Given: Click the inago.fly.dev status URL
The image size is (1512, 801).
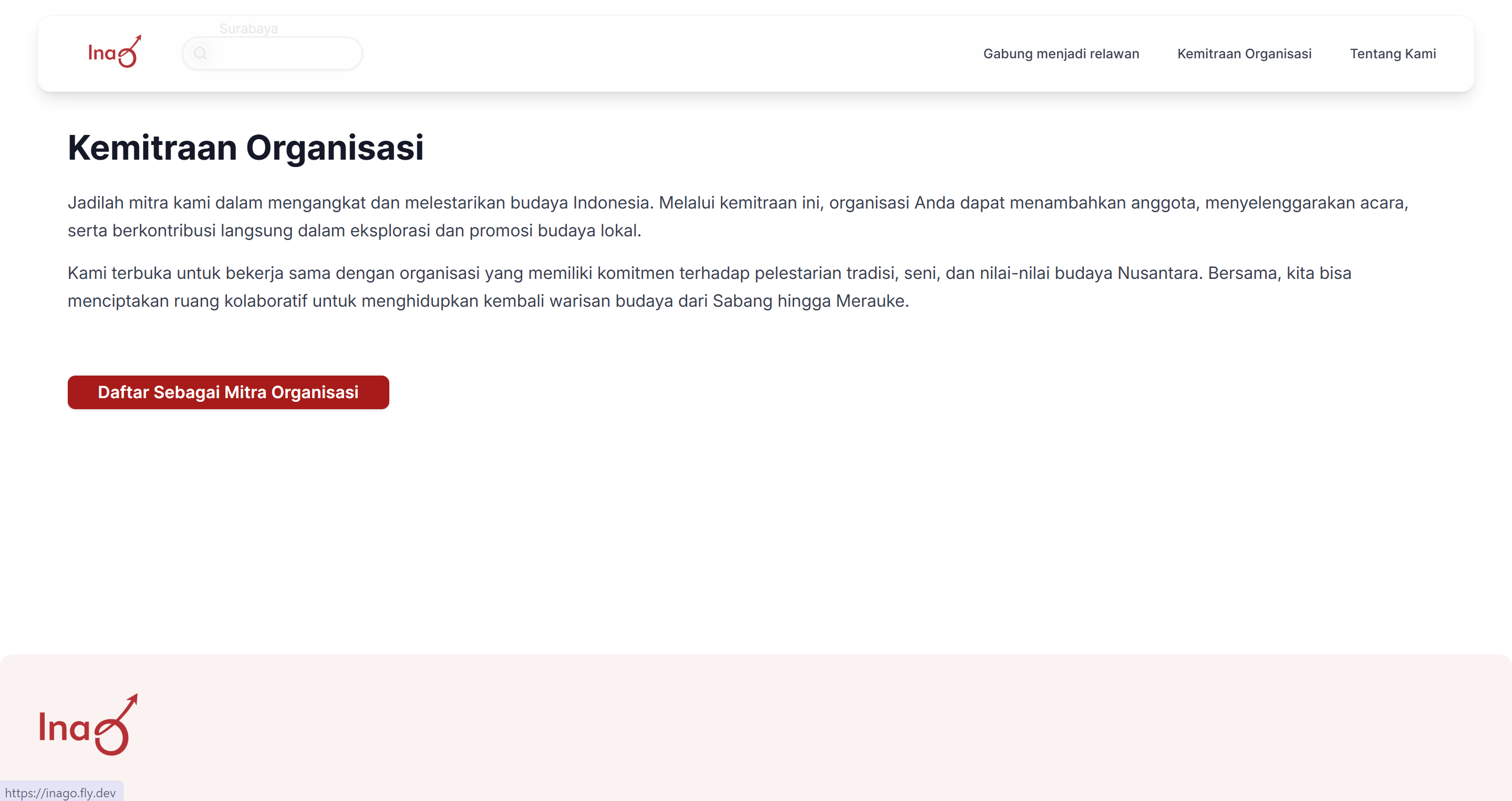Looking at the screenshot, I should pos(60,792).
